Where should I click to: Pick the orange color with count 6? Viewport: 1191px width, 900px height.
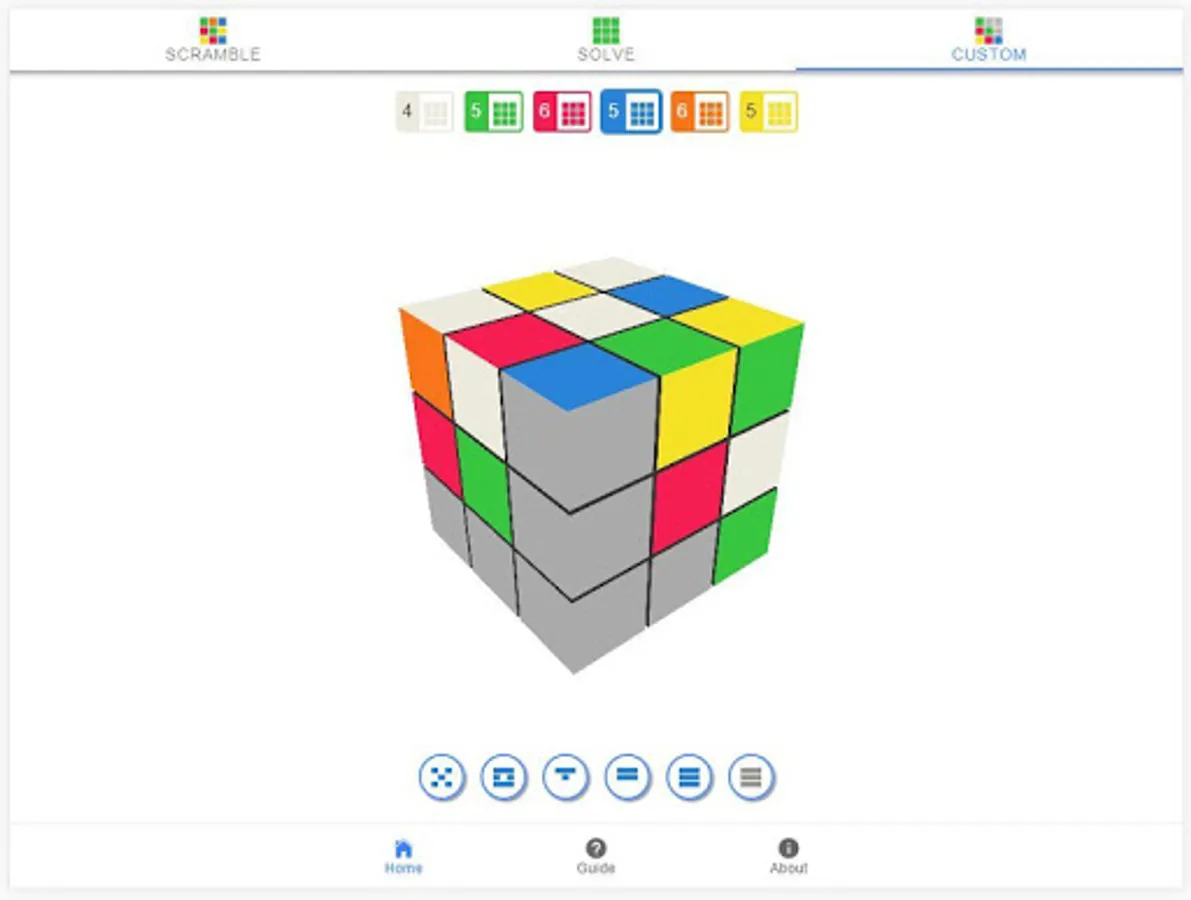tap(700, 112)
